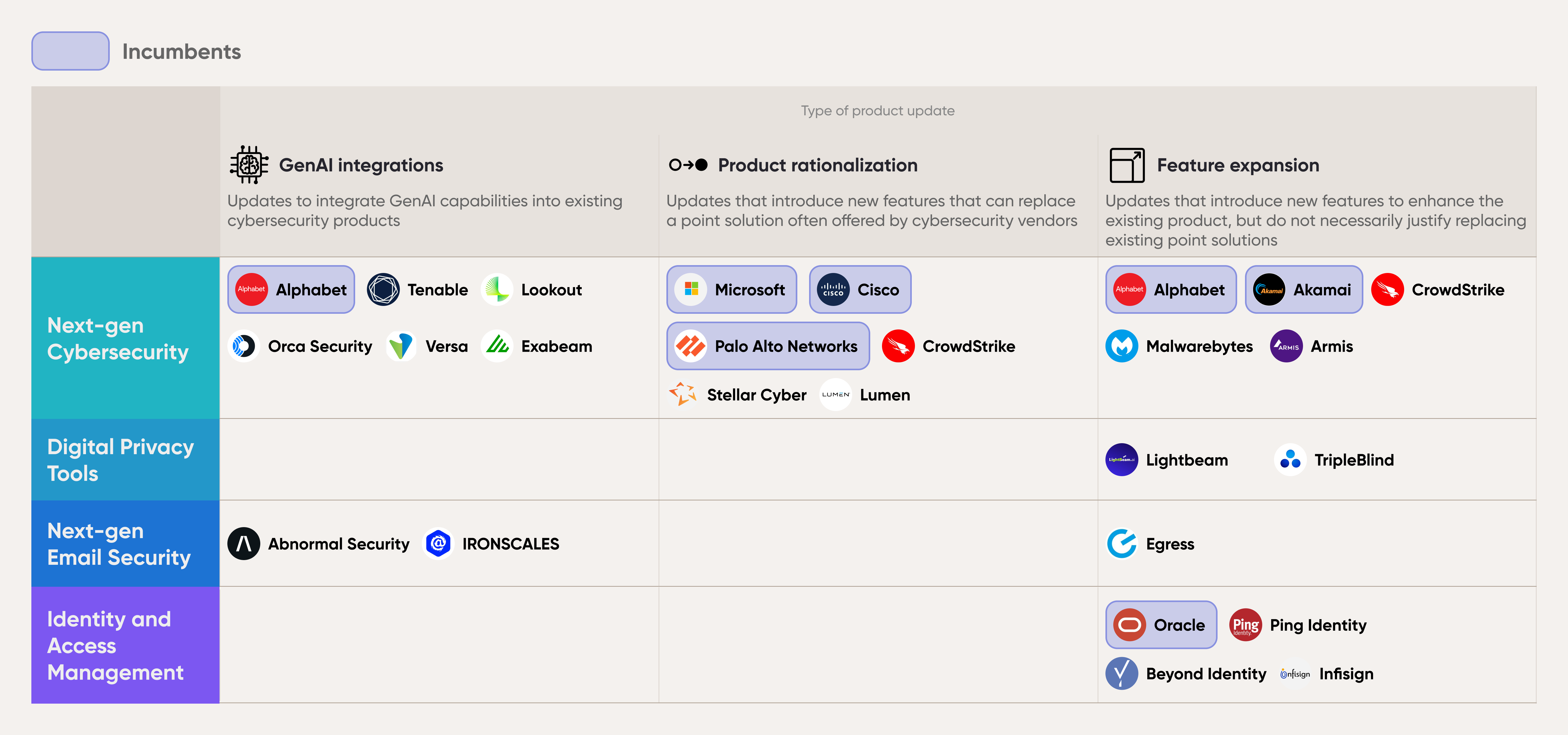Click the Versa logo icon
The height and width of the screenshot is (735, 1568).
coord(402,346)
